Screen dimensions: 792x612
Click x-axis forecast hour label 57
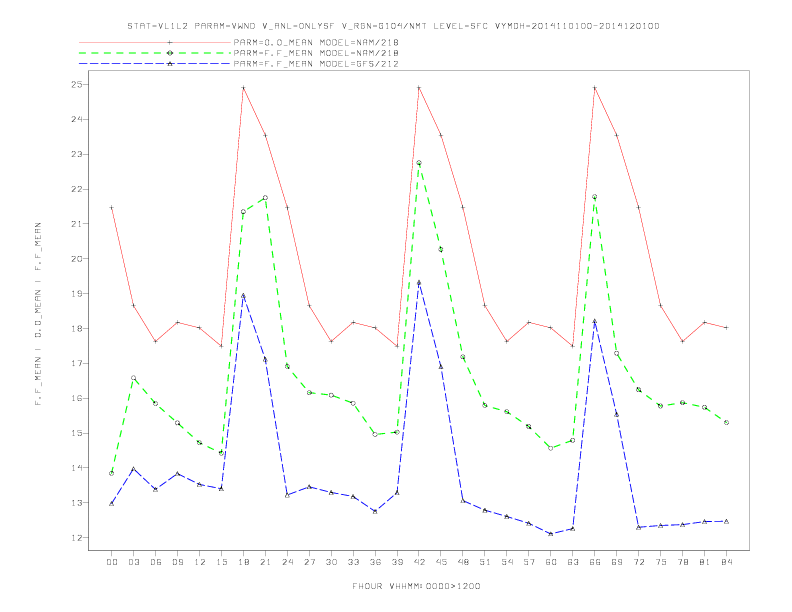(529, 562)
